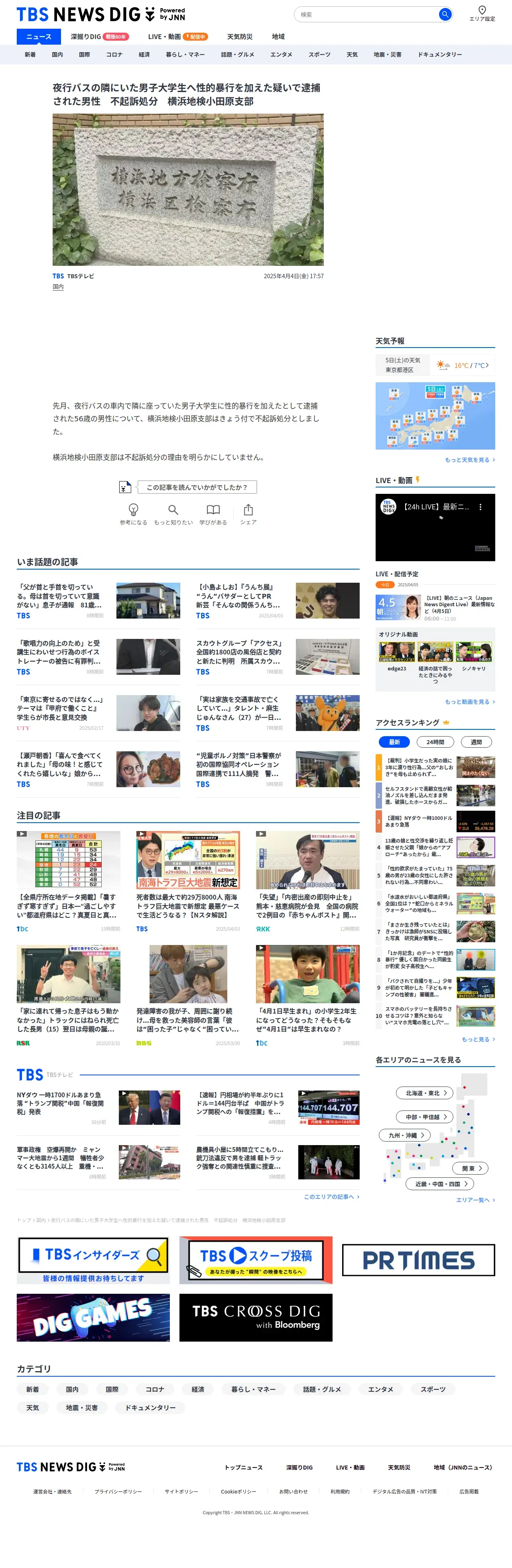
Task: Expand weather details chevron next to 16°C / 7°C
Action: point(487,365)
